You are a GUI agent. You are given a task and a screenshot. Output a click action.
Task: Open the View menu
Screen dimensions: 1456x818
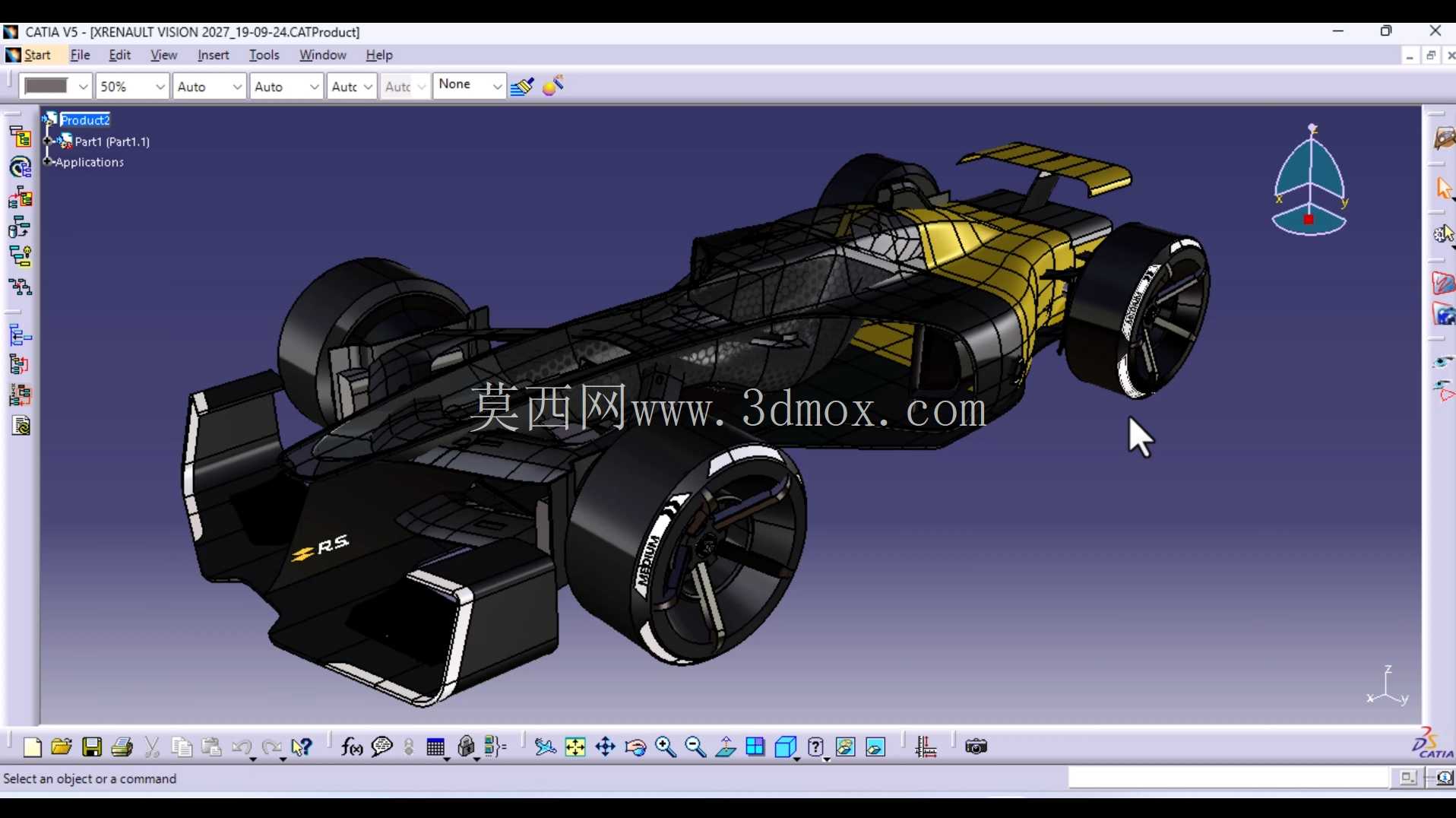(163, 55)
